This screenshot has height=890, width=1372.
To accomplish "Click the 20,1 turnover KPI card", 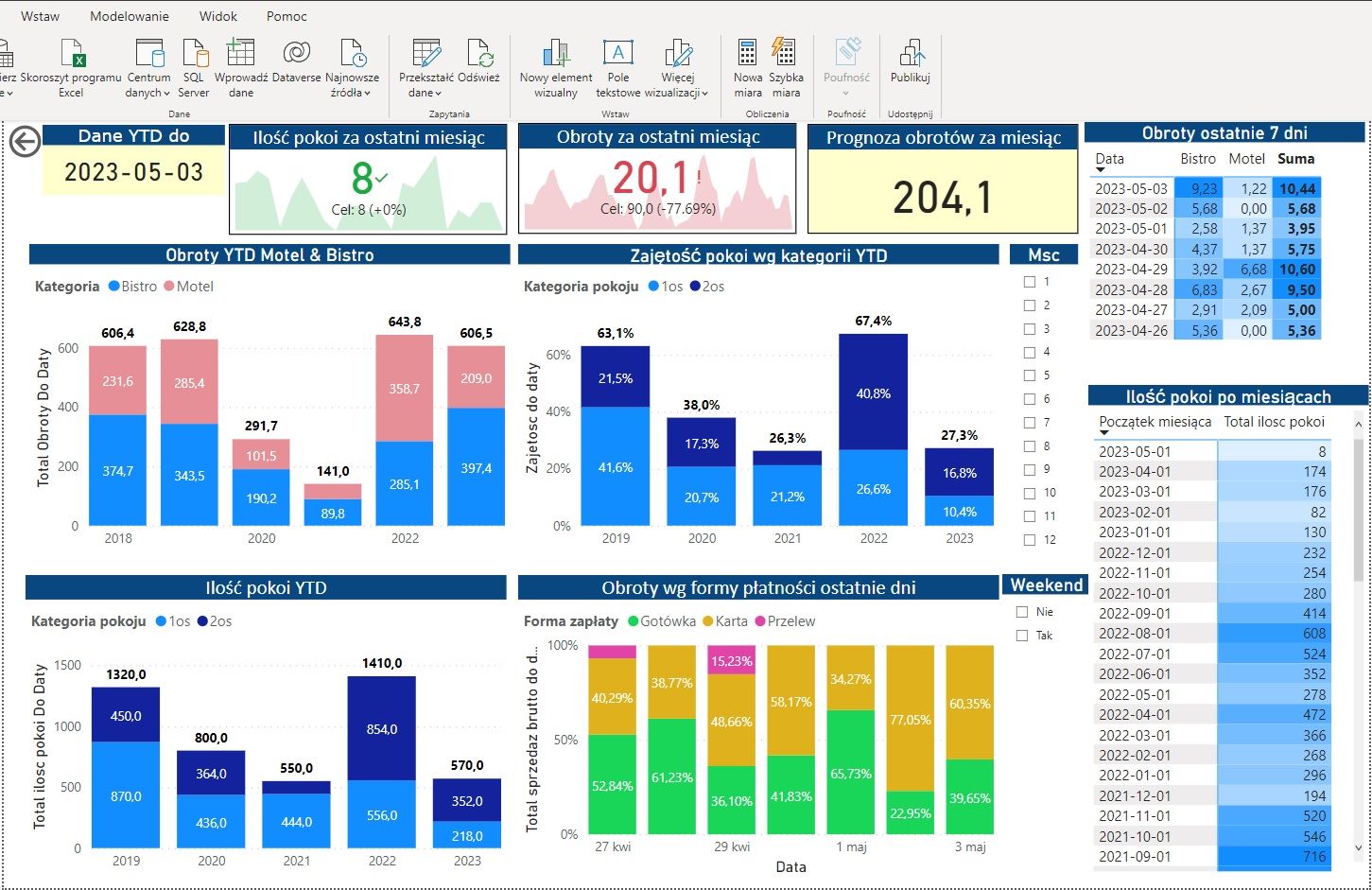I will pyautogui.click(x=658, y=179).
